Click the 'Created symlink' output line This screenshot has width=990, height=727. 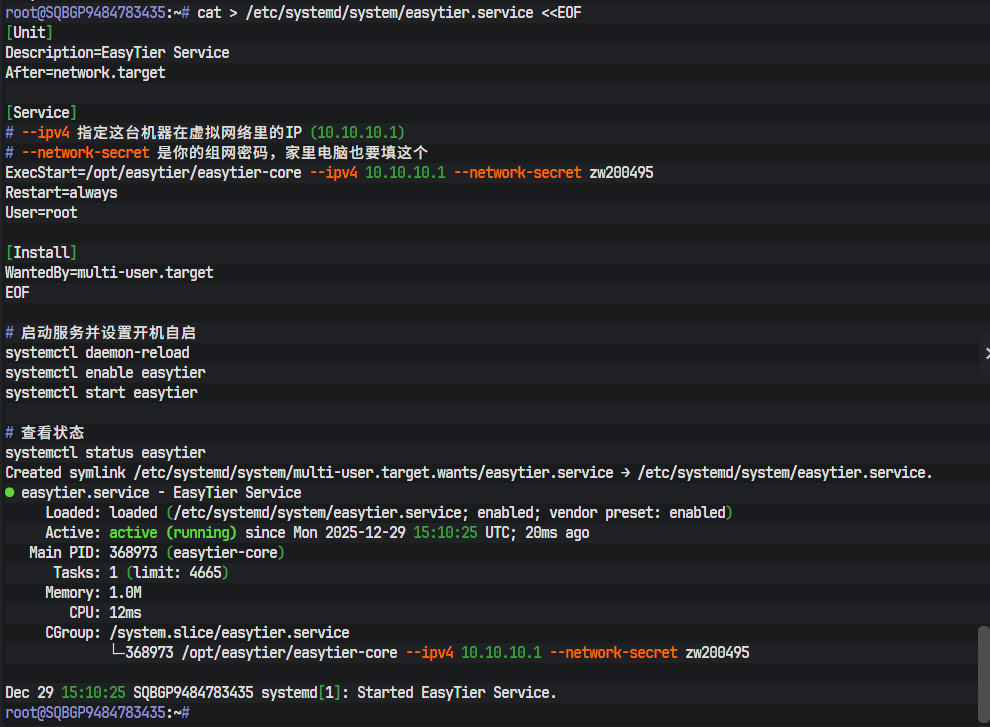coord(469,472)
